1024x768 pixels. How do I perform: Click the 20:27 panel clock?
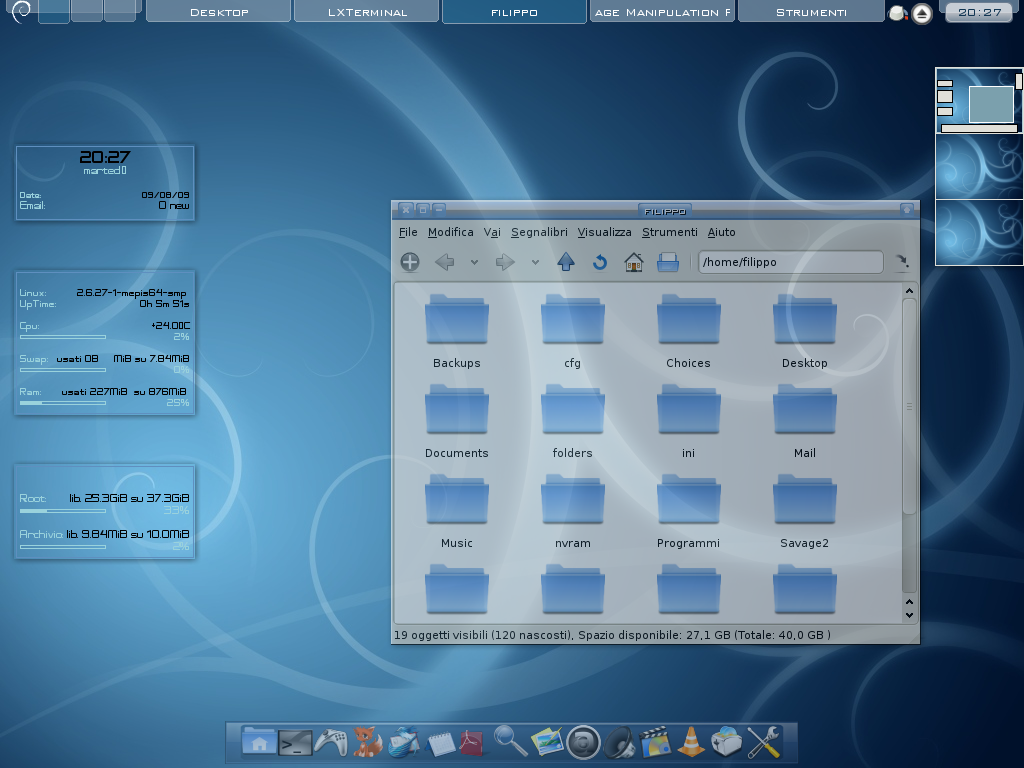(979, 12)
